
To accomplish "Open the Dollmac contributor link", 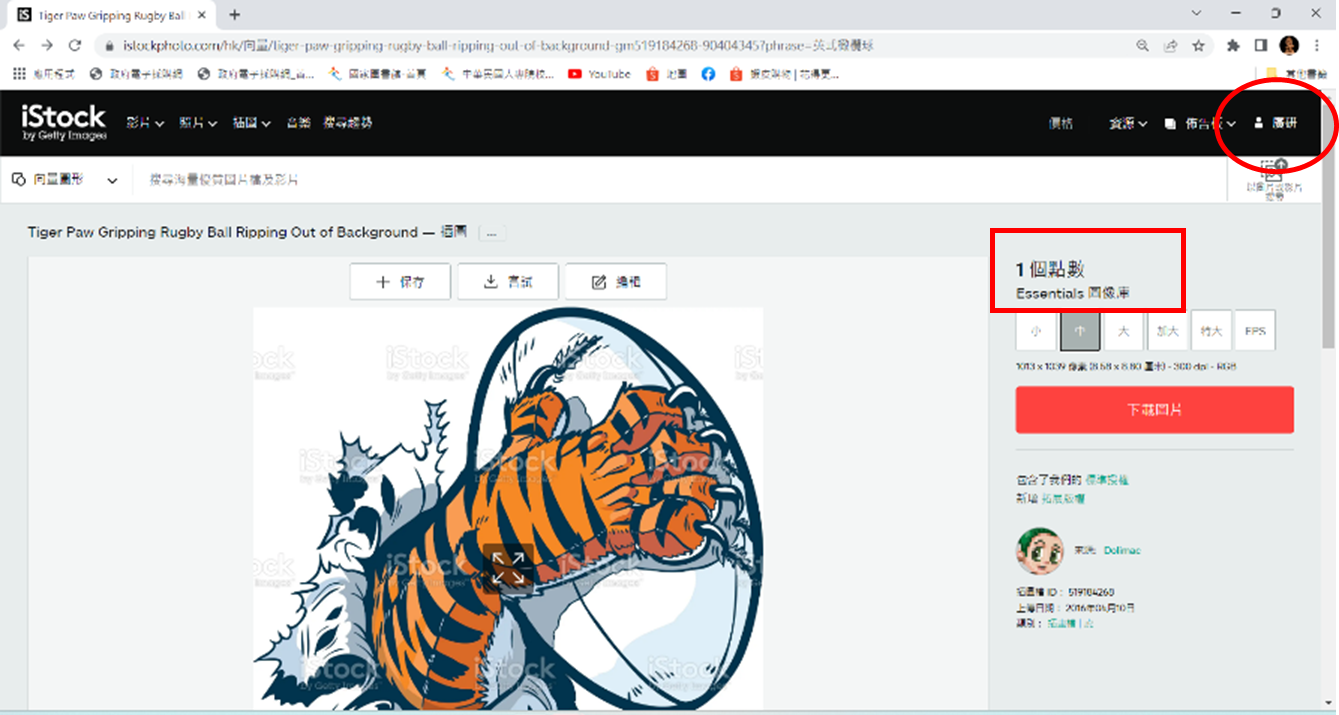I will (1122, 551).
